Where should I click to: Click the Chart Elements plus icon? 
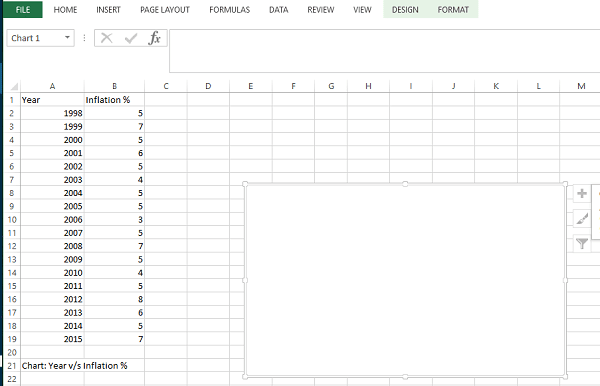coord(582,193)
